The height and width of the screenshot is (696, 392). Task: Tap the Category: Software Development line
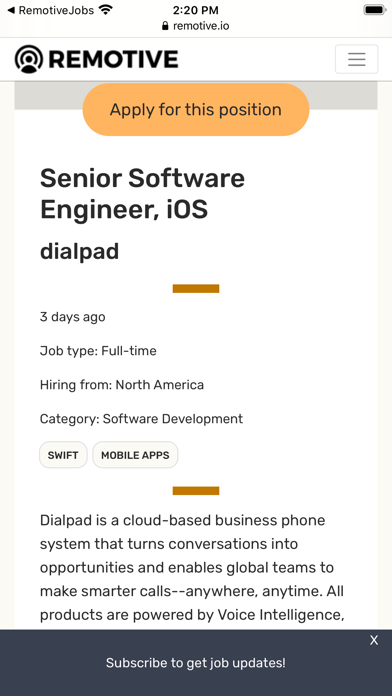[x=141, y=419]
